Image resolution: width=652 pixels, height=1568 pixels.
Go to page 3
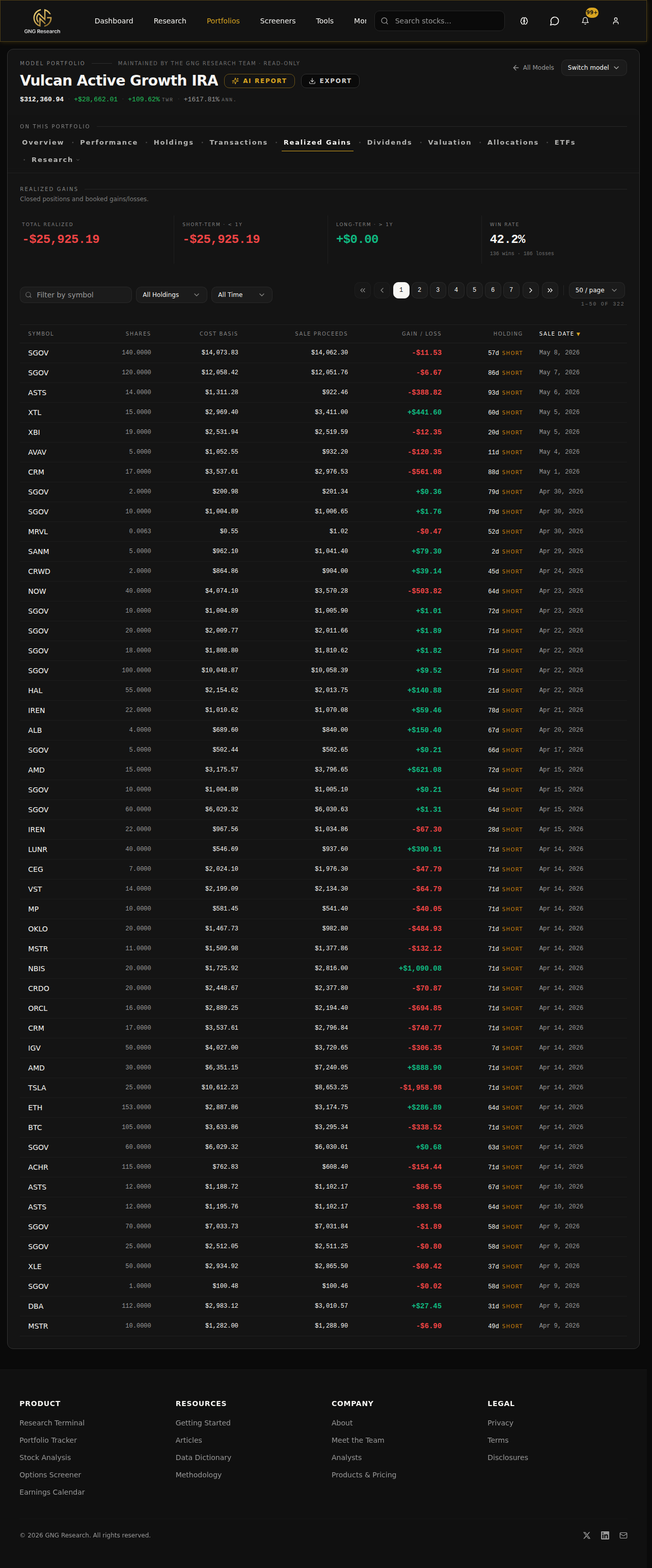coord(438,290)
